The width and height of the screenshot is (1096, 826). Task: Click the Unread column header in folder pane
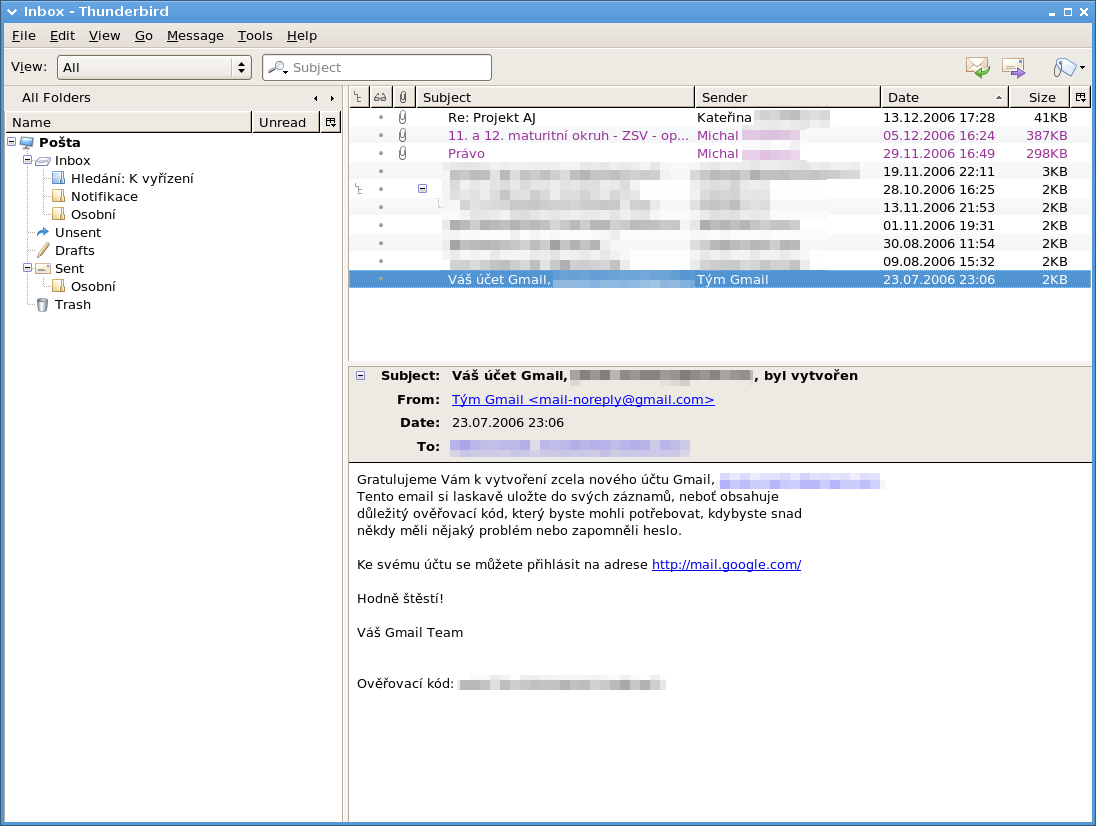tap(285, 122)
